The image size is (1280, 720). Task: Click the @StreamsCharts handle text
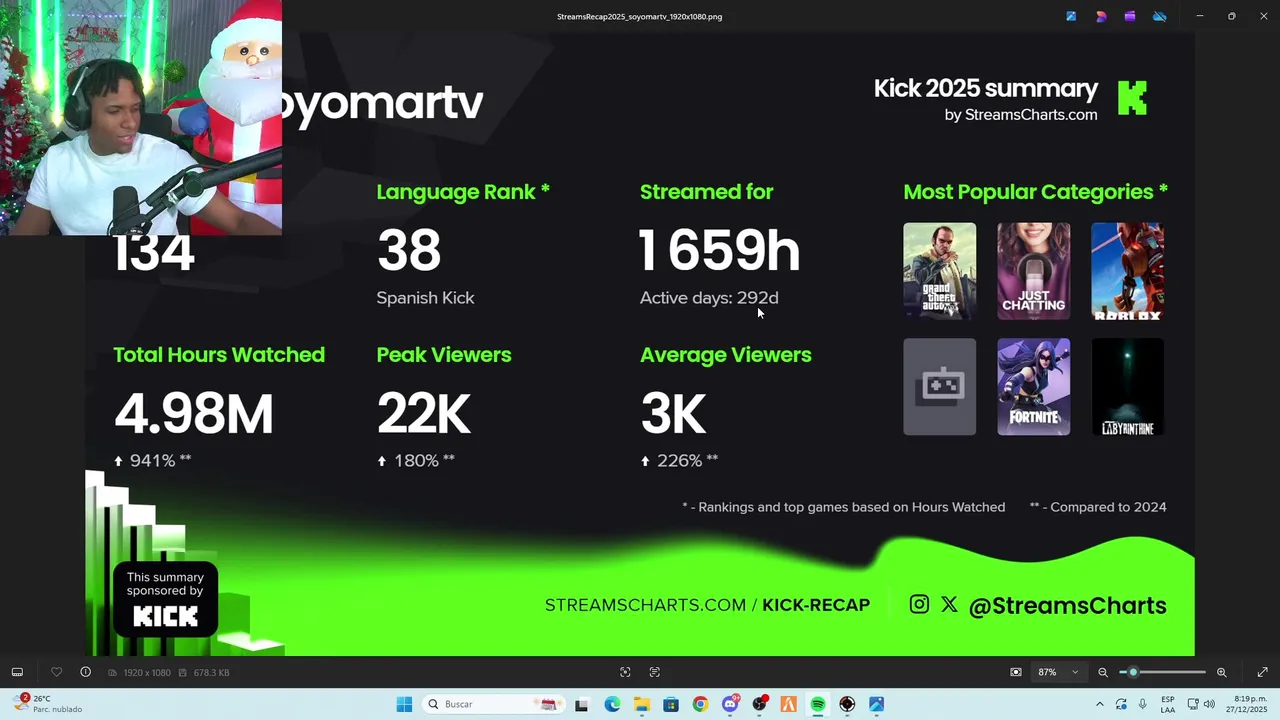1067,606
